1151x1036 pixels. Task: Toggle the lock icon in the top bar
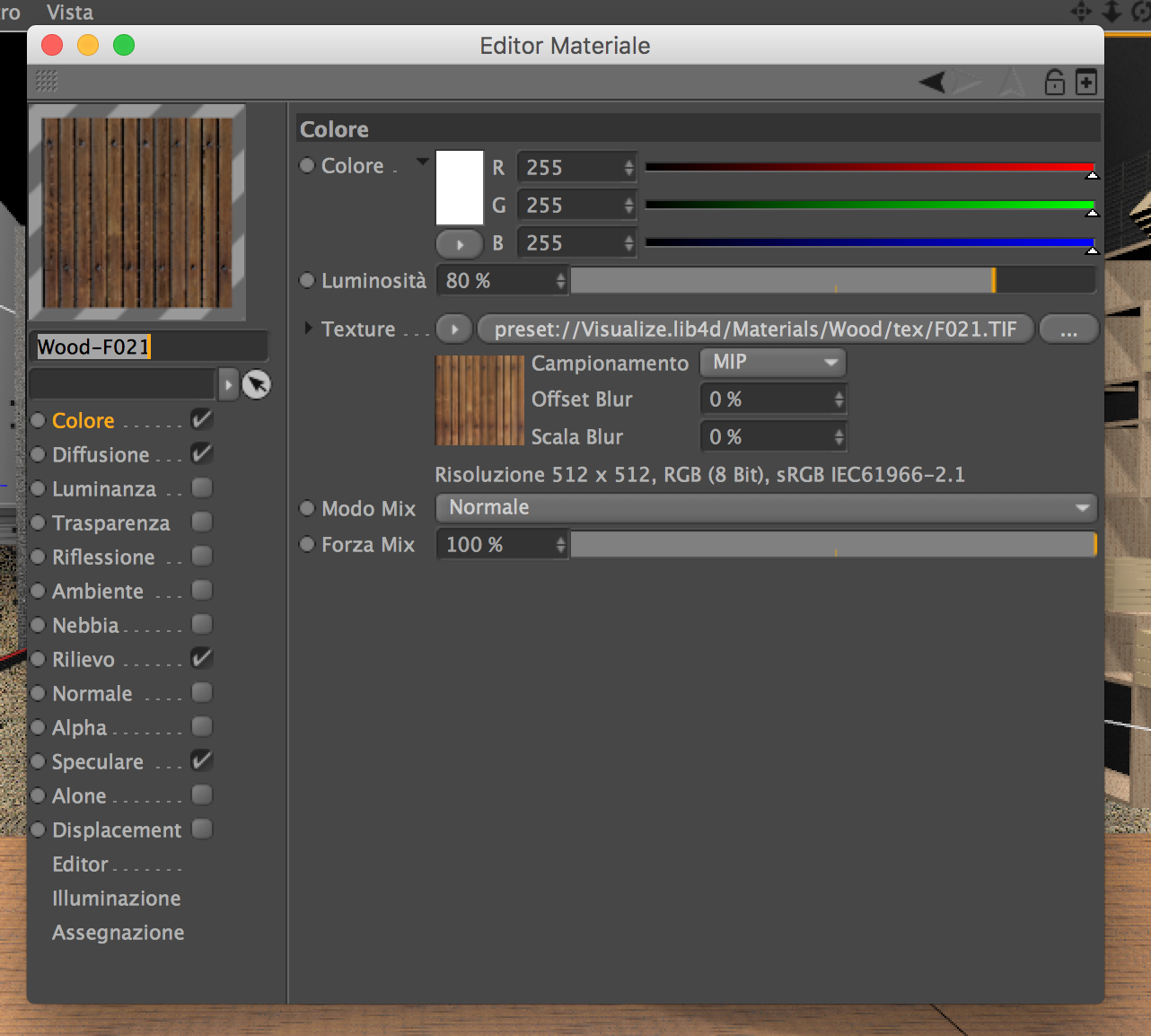click(x=1054, y=82)
